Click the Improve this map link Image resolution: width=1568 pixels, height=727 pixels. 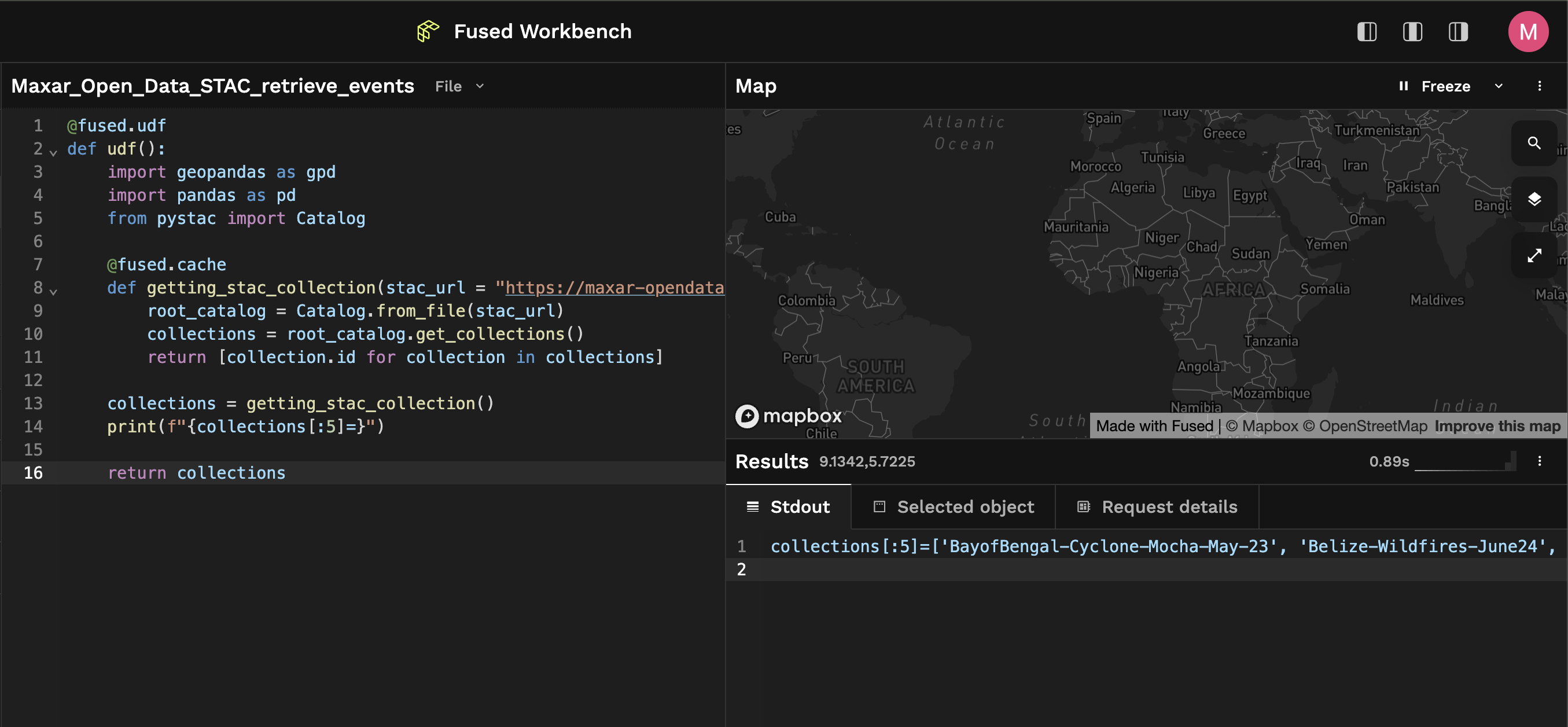click(1497, 425)
